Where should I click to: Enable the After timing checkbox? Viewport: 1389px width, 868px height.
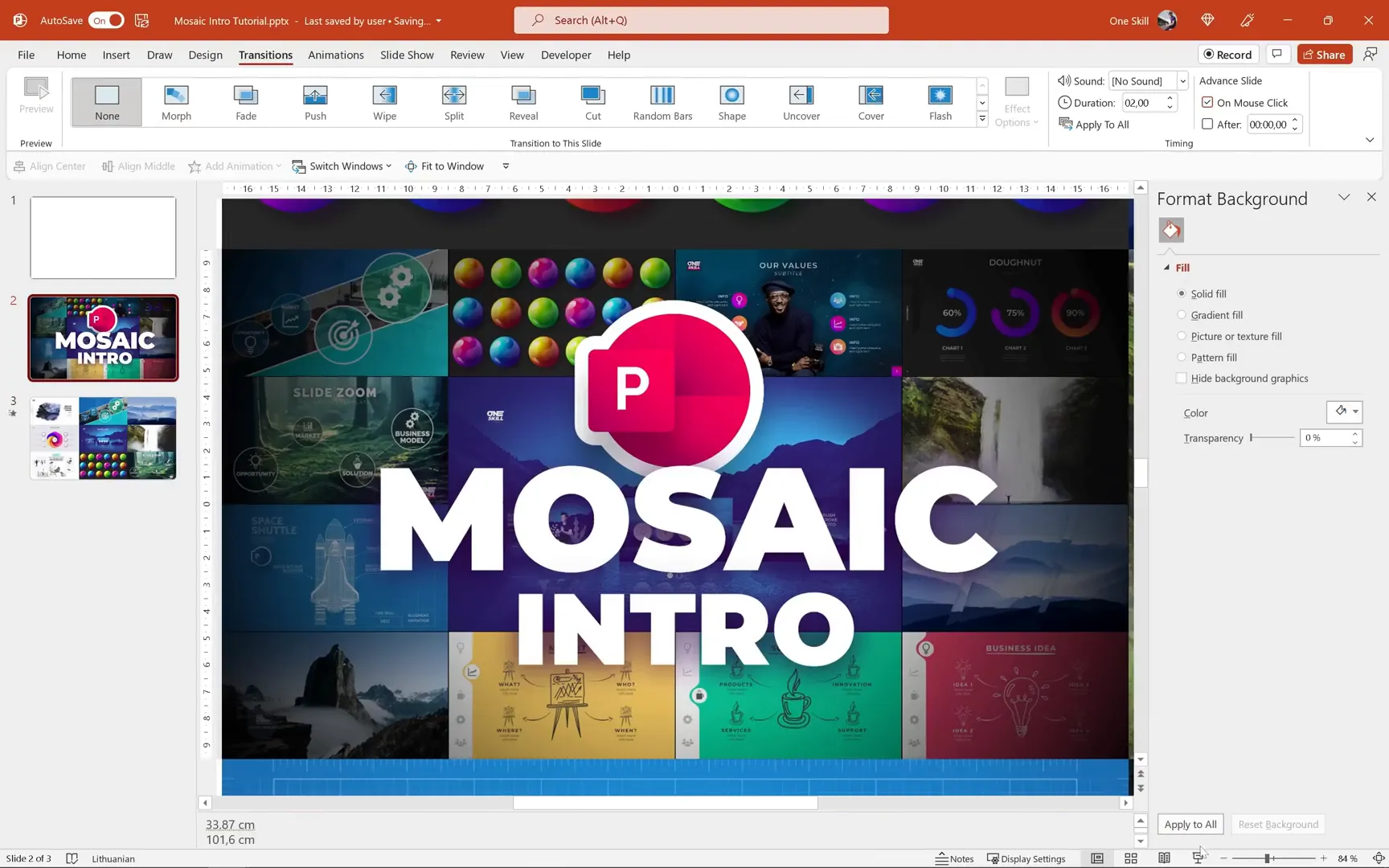tap(1207, 125)
